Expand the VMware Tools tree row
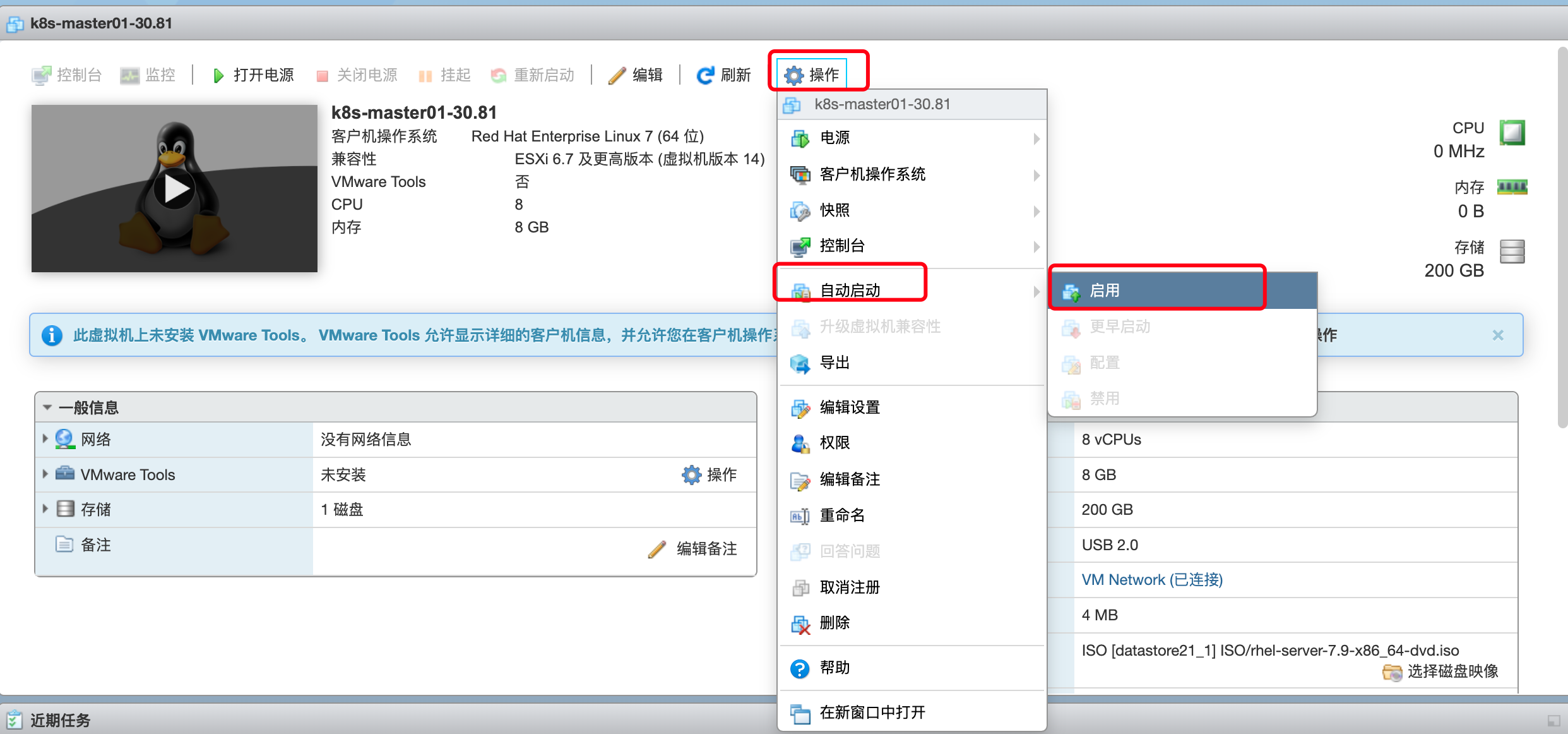Image resolution: width=1568 pixels, height=734 pixels. (x=45, y=474)
